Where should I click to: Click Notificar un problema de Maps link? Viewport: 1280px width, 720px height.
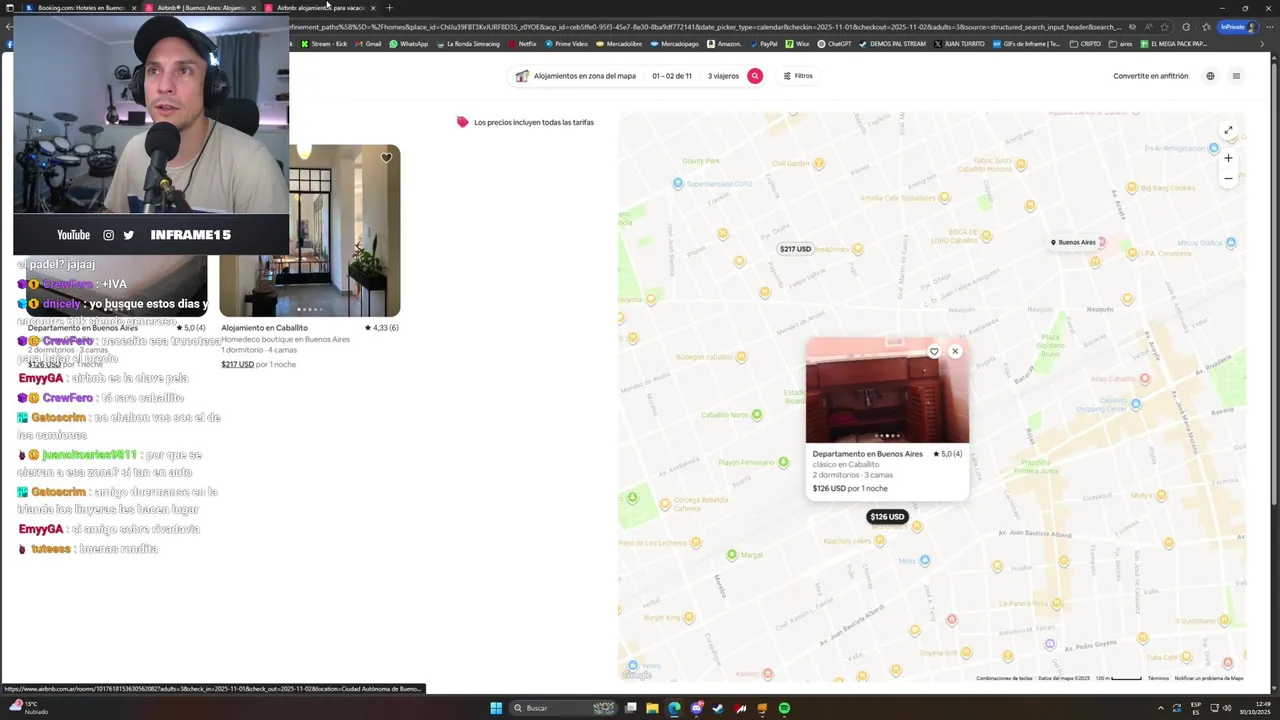(x=1209, y=678)
